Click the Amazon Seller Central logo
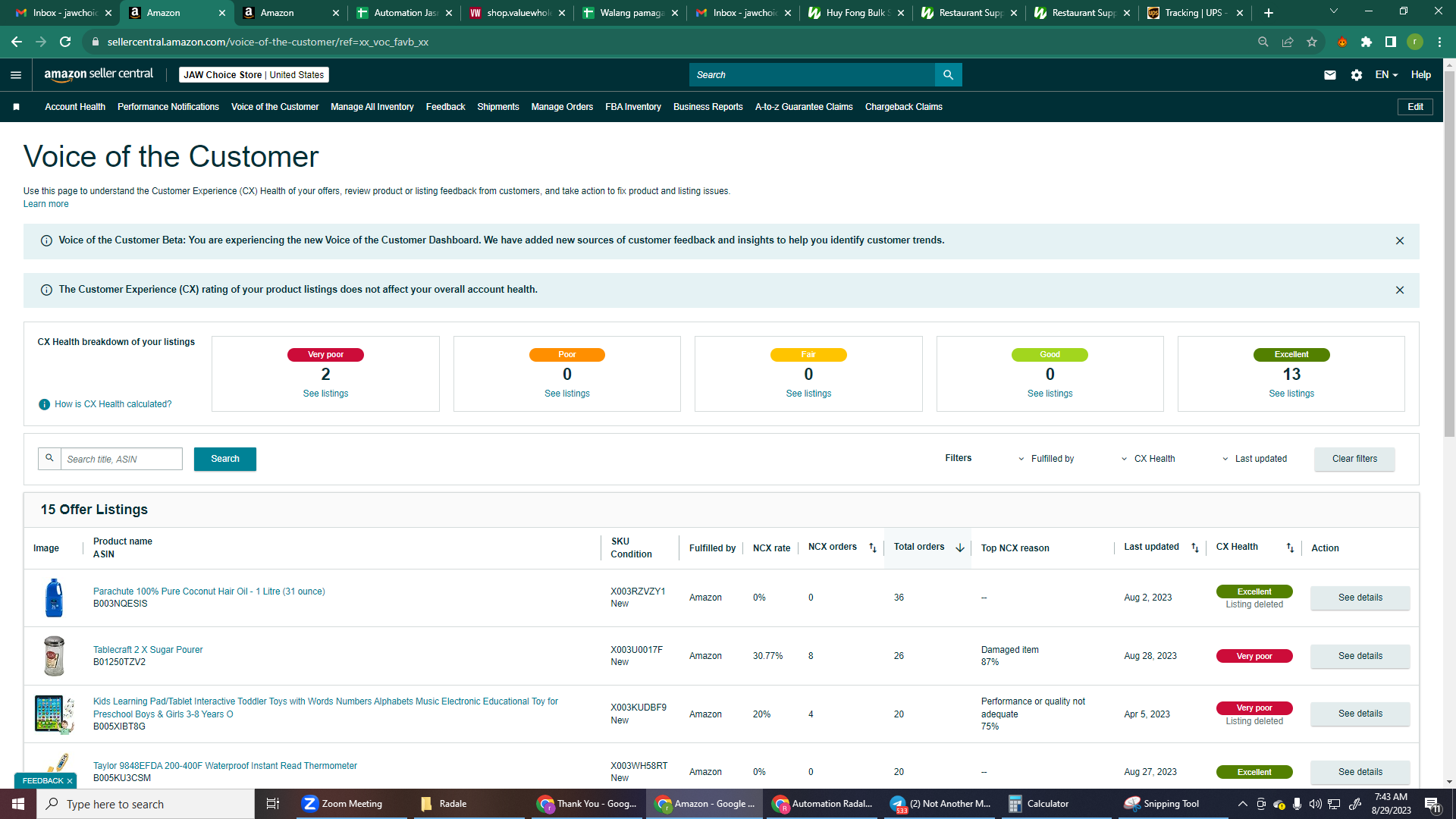 [99, 74]
